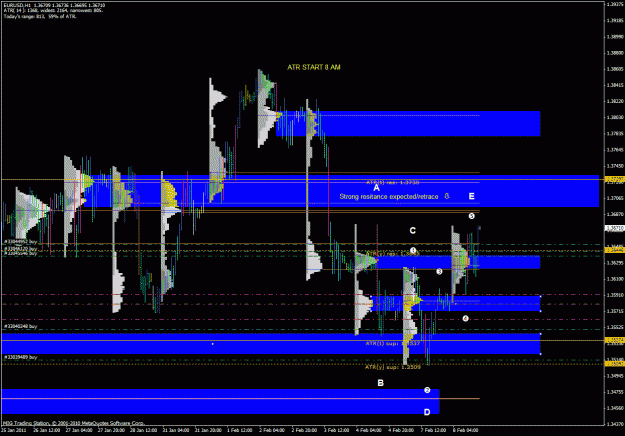
Task: Click the circled number 2 chart marker
Action: tap(427, 390)
